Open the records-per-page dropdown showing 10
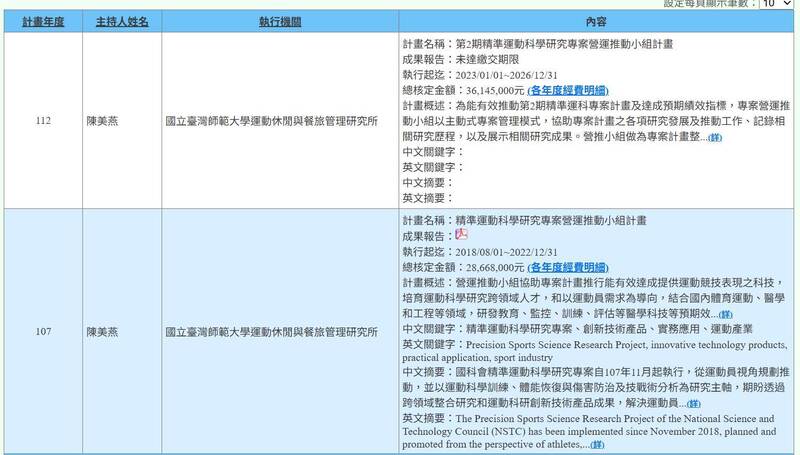 [x=775, y=4]
